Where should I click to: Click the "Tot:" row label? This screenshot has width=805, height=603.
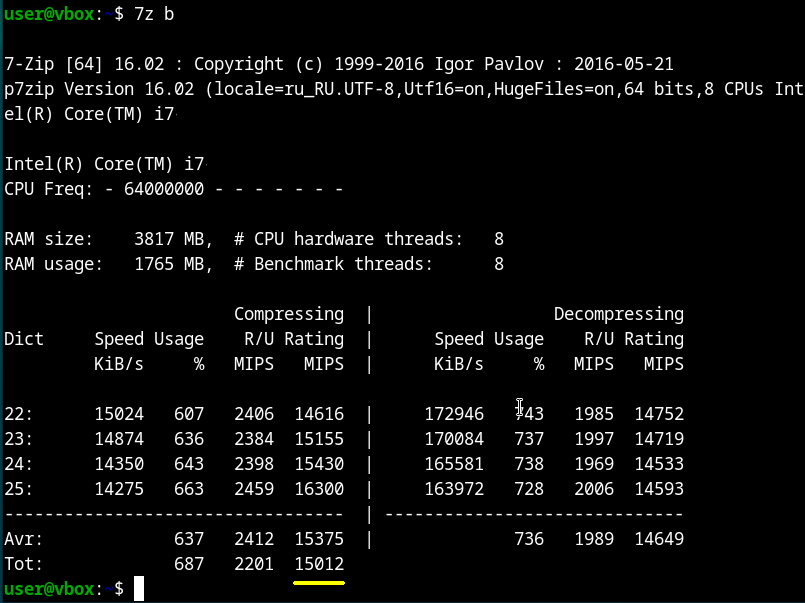24,565
